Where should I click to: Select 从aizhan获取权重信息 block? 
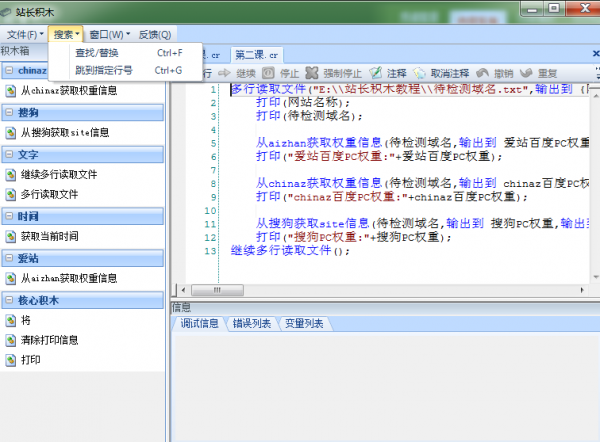69,278
